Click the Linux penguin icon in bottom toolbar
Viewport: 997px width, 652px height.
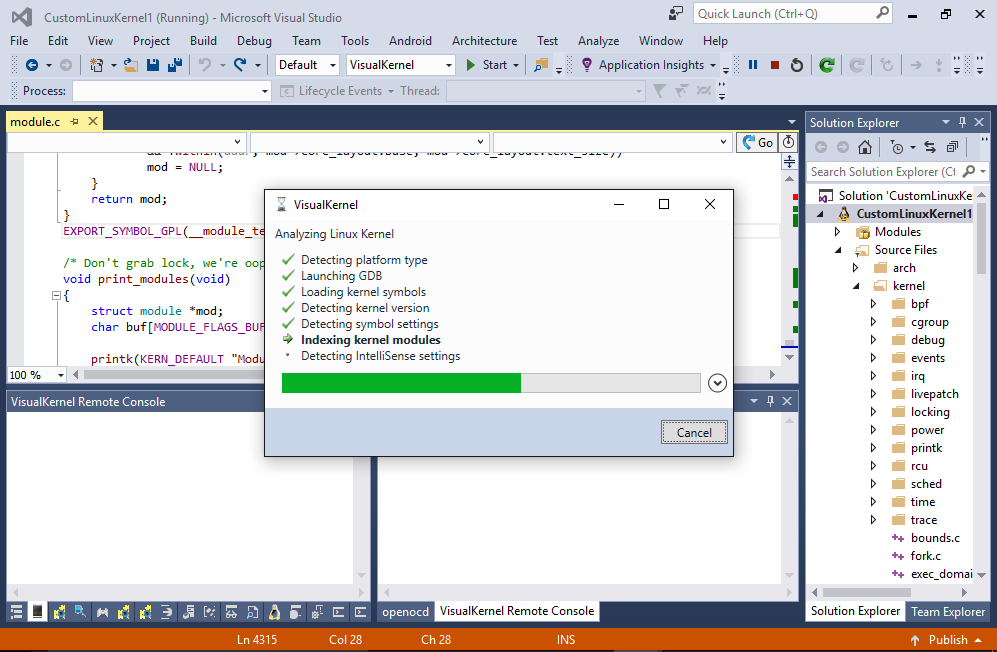pos(276,612)
